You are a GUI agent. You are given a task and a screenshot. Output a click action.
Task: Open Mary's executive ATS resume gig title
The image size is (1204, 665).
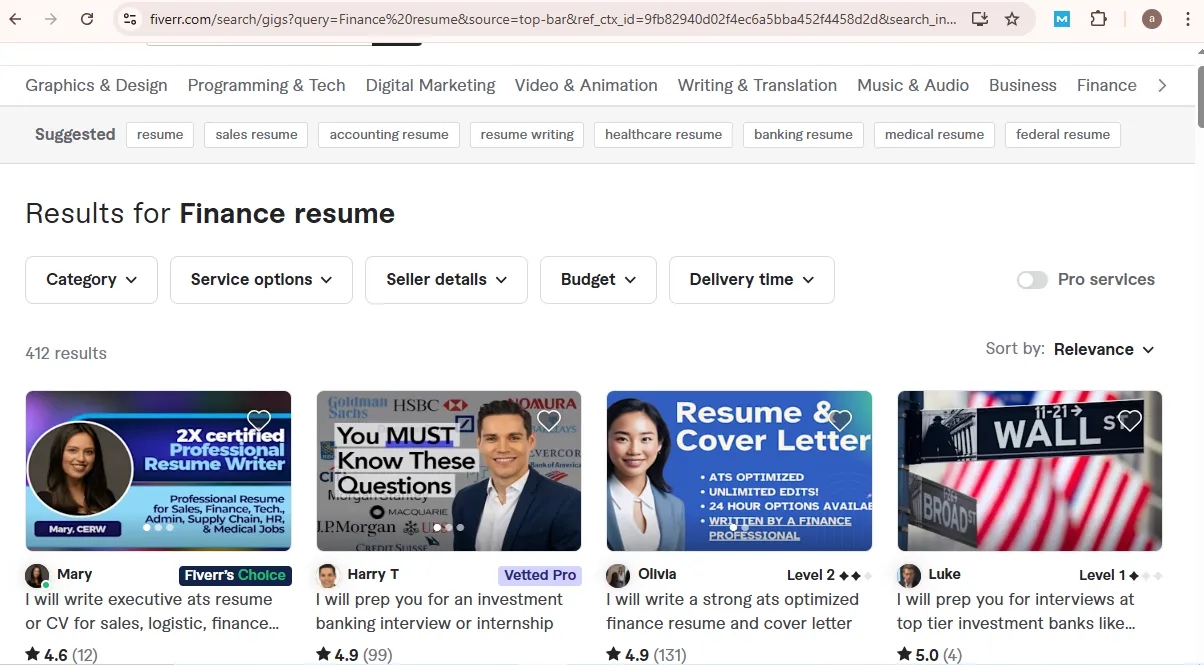tap(152, 611)
